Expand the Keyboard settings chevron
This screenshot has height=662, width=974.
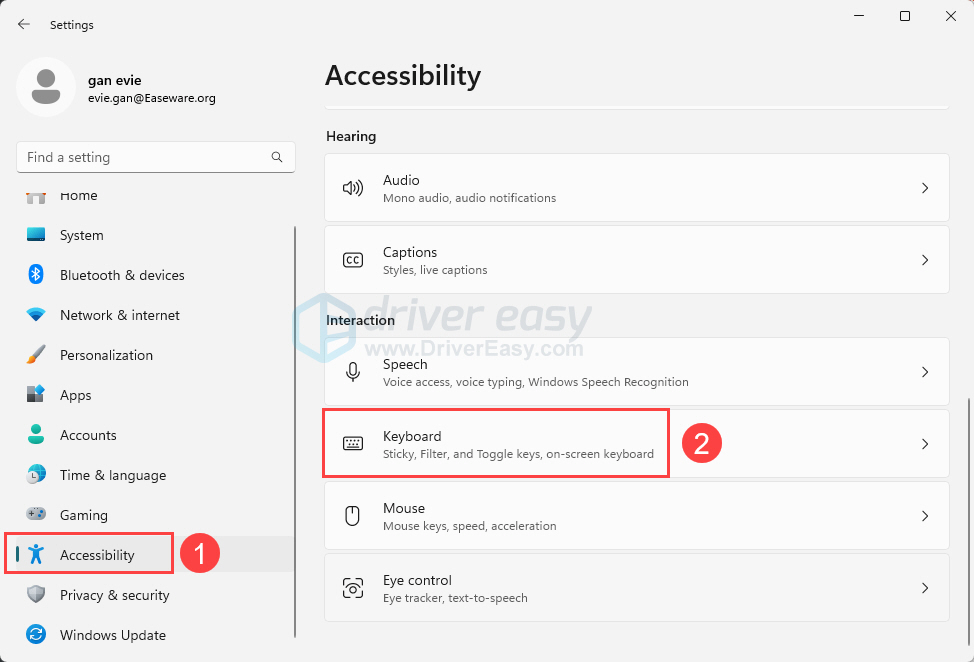click(x=924, y=443)
